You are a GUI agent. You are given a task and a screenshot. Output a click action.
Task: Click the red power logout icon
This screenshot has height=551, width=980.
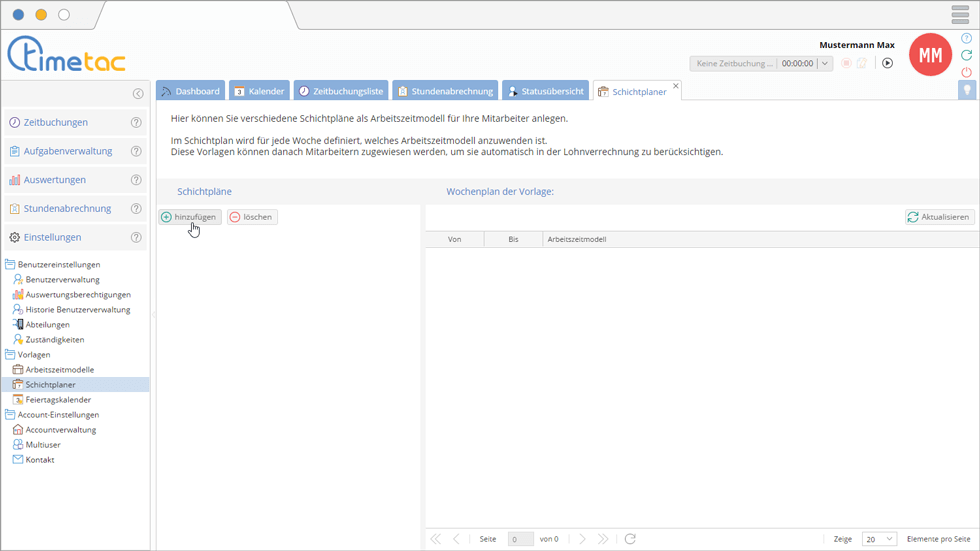coord(966,72)
